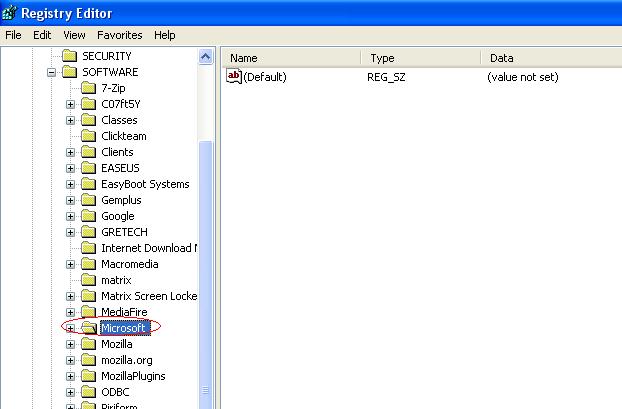Click the mozilla.org folder icon
Screen dimensions: 622x409
click(88, 360)
